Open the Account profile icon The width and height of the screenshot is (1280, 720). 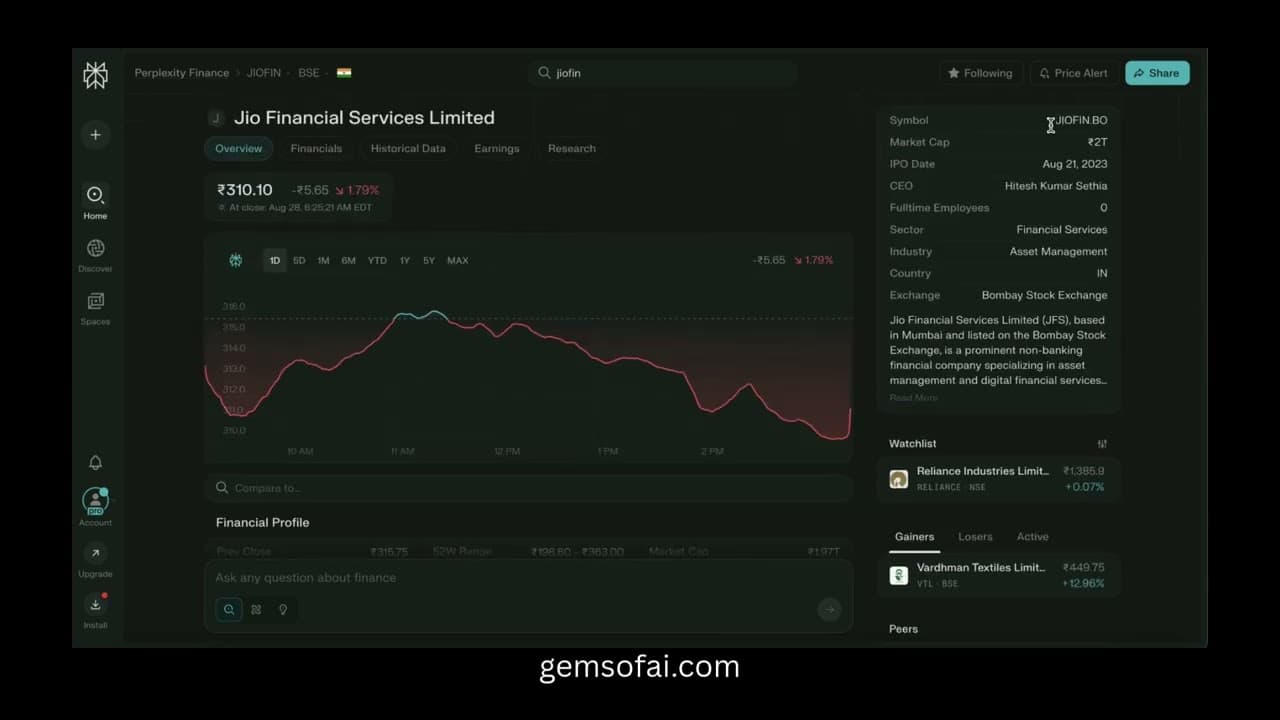(x=95, y=501)
